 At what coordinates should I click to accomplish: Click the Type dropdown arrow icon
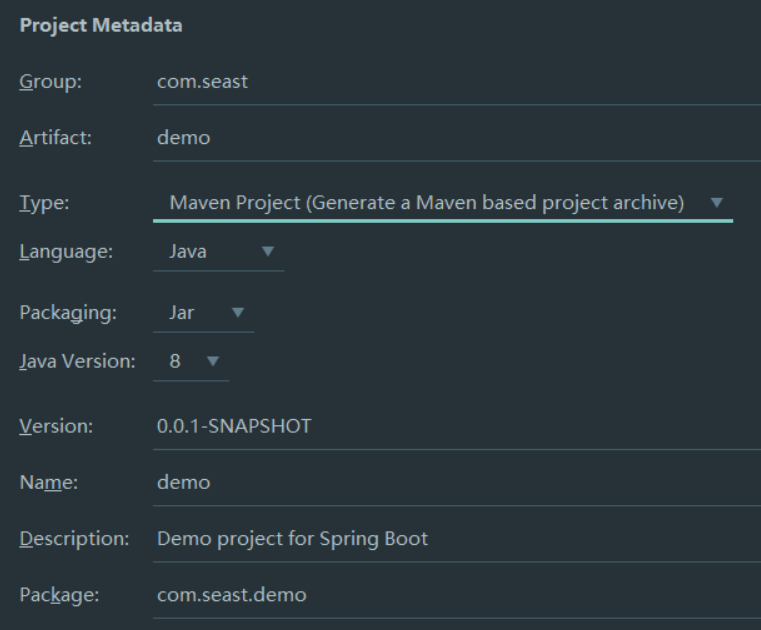tap(716, 202)
